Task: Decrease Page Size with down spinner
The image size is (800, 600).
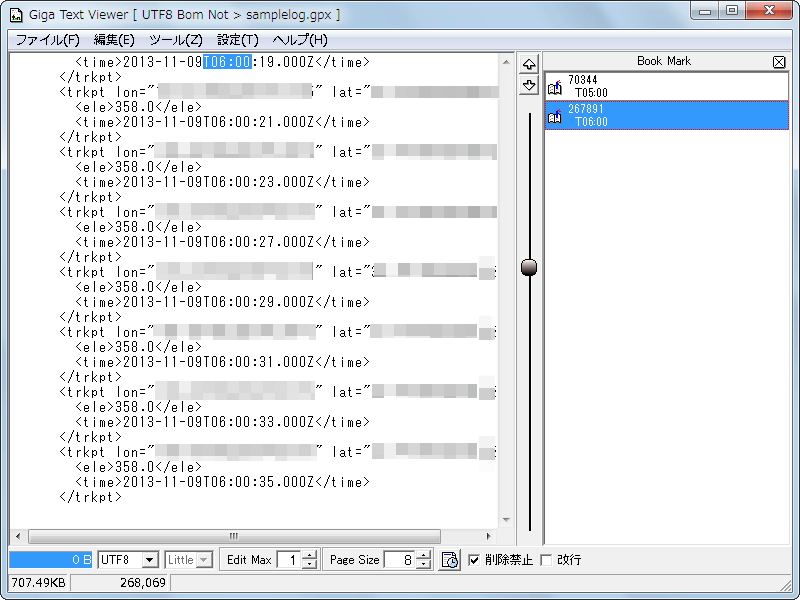Action: (424, 564)
